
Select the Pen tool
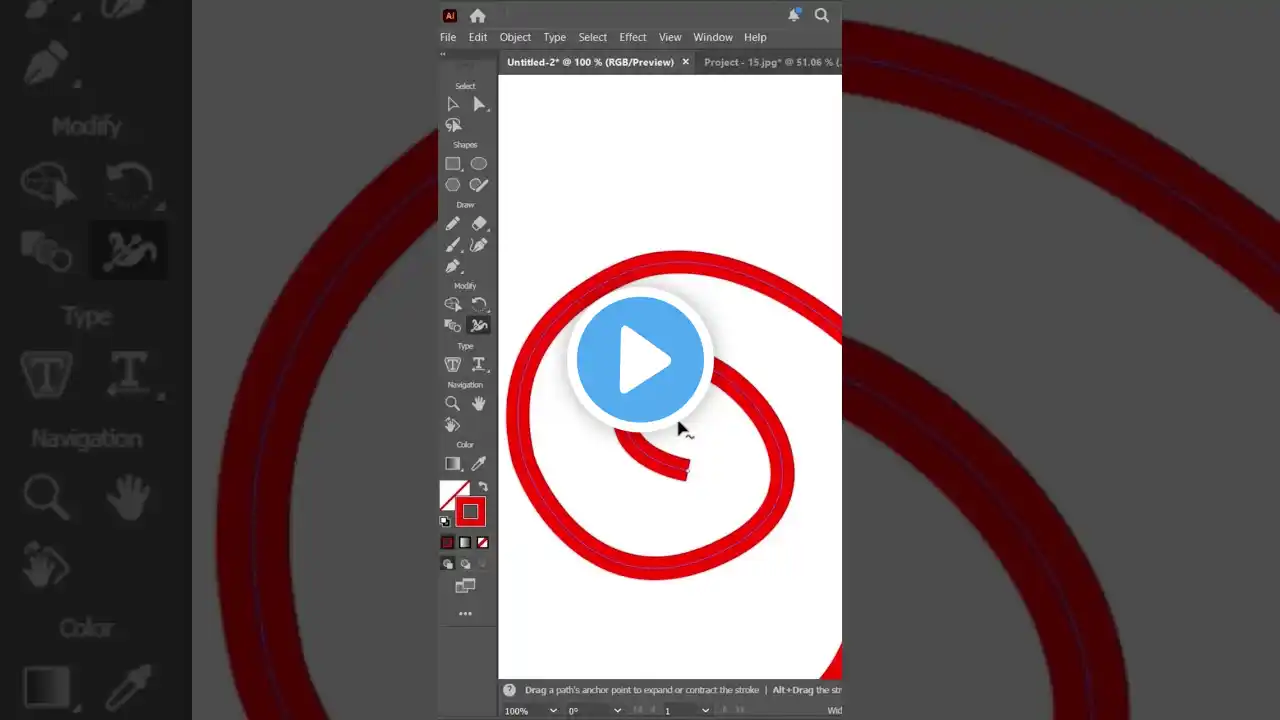tap(453, 267)
